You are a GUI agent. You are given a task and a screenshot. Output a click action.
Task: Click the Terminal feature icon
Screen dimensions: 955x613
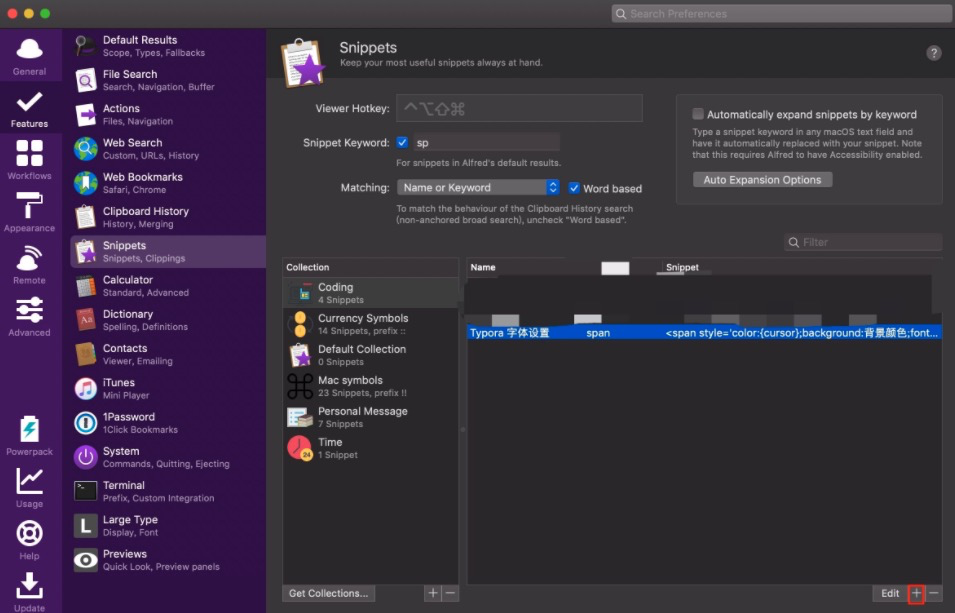[x=85, y=491]
